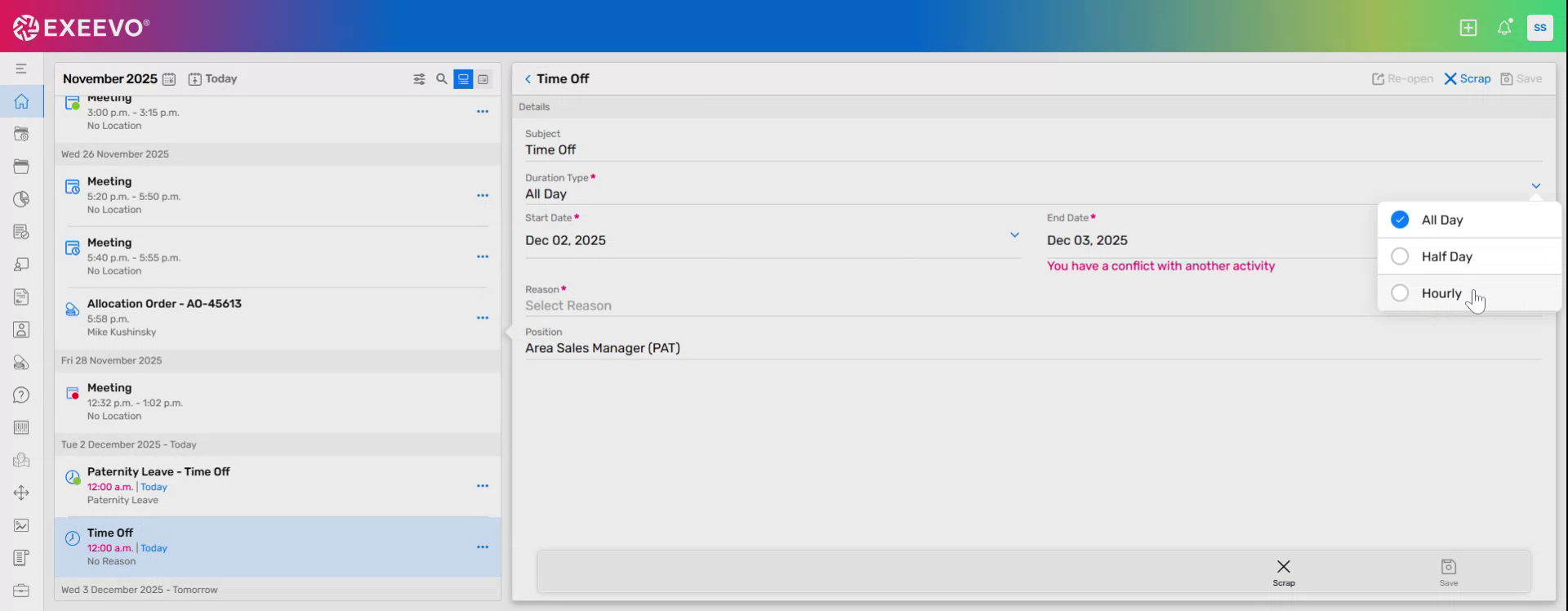
Task: Select the Time Off entry with No Reason
Action: pos(278,547)
